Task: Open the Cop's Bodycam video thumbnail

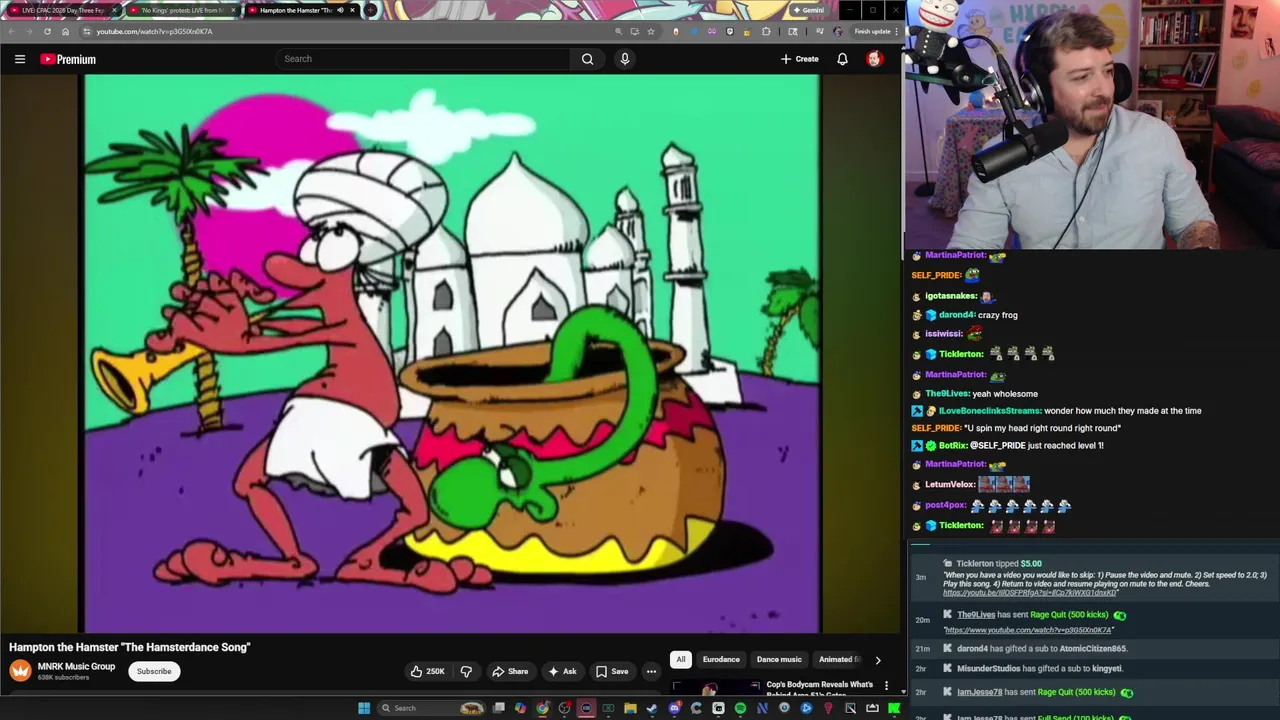Action: pyautogui.click(x=715, y=688)
